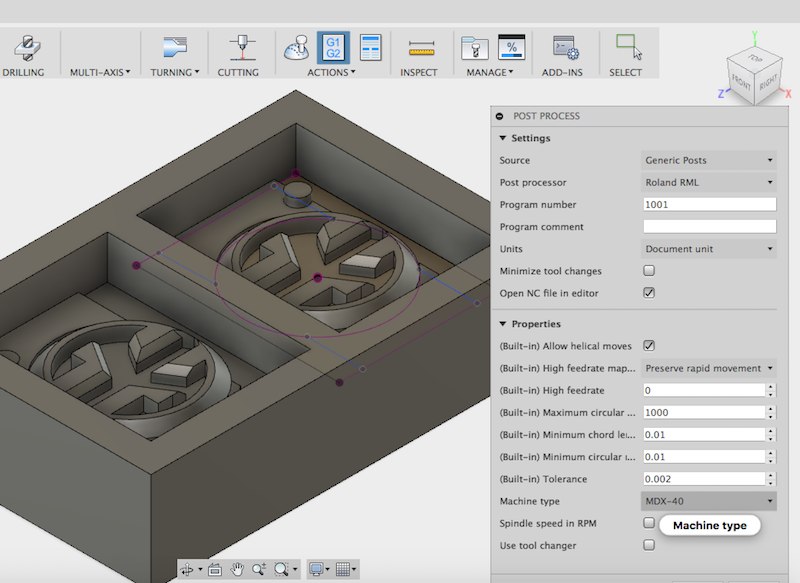Increment the High feedrate stepper
The height and width of the screenshot is (583, 800).
(771, 387)
